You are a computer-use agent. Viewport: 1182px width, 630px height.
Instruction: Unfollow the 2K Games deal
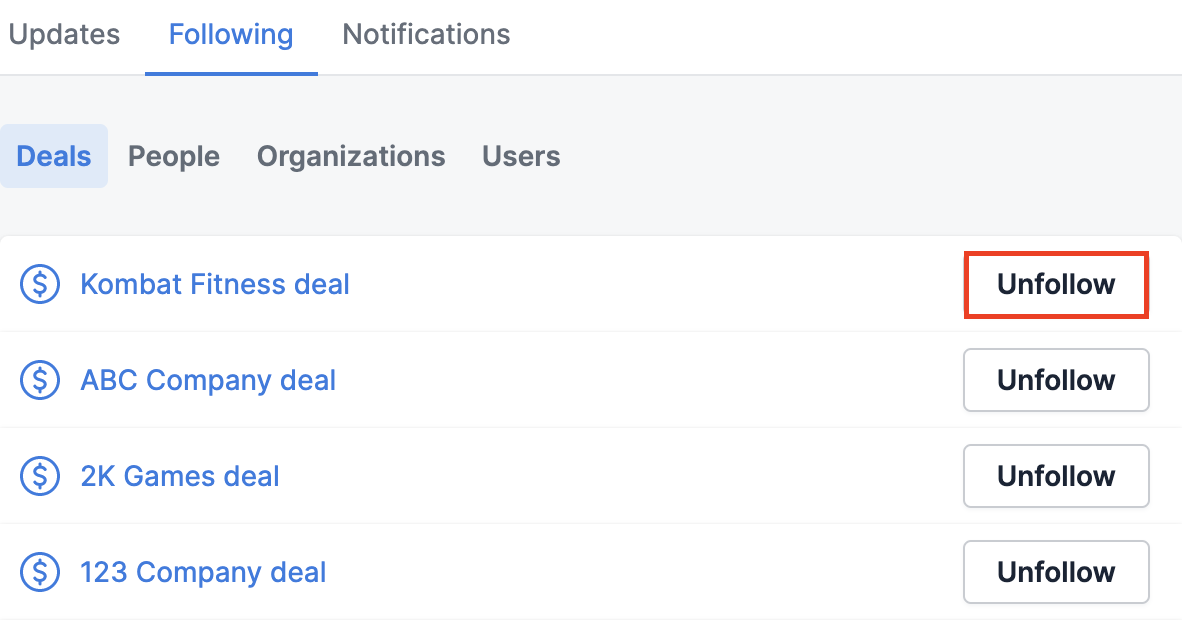1056,476
